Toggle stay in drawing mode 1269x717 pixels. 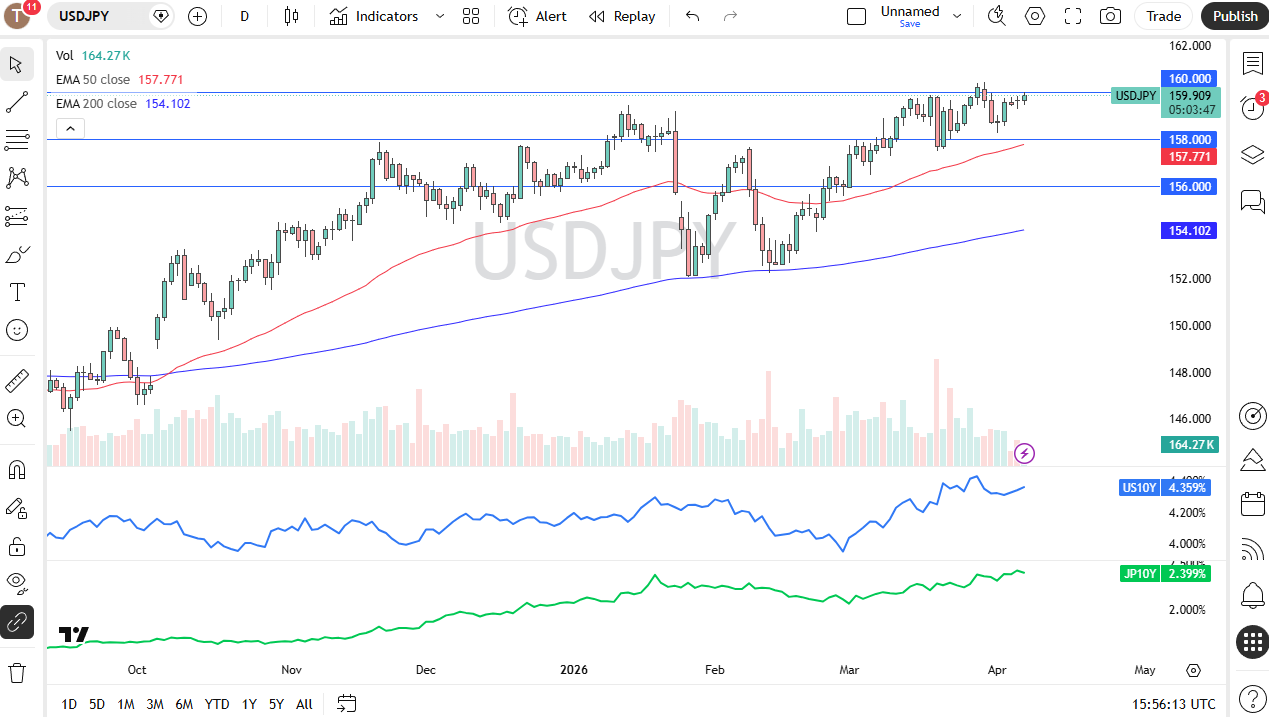(16, 508)
